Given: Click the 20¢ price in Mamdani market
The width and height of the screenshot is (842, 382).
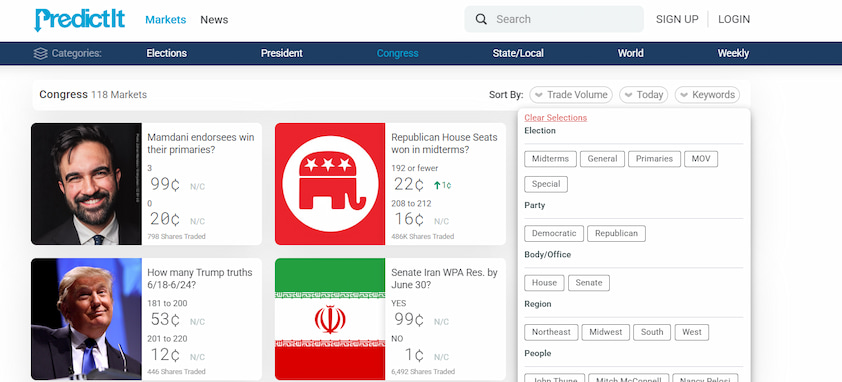Looking at the screenshot, I should [x=165, y=219].
